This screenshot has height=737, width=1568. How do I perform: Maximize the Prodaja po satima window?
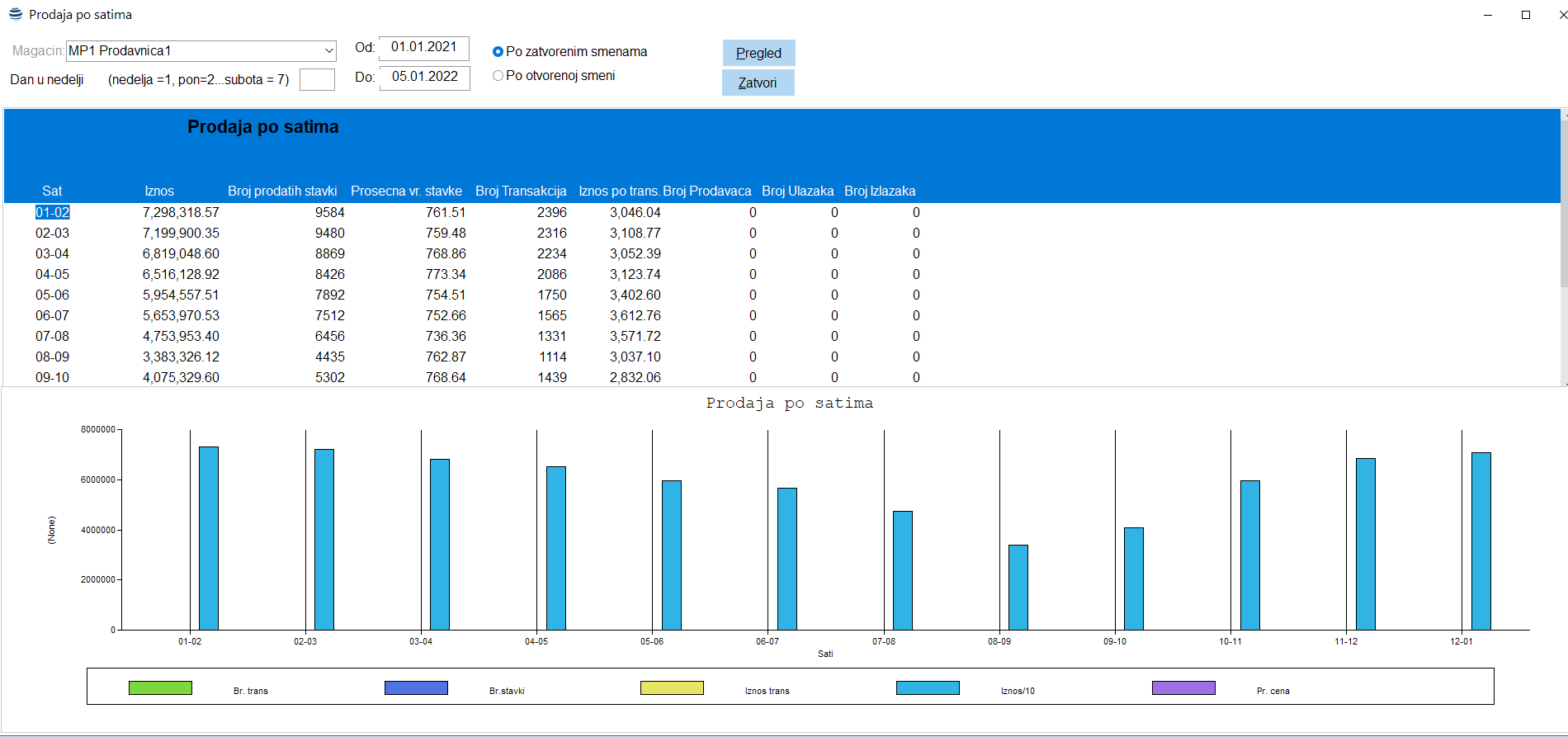coord(1526,15)
